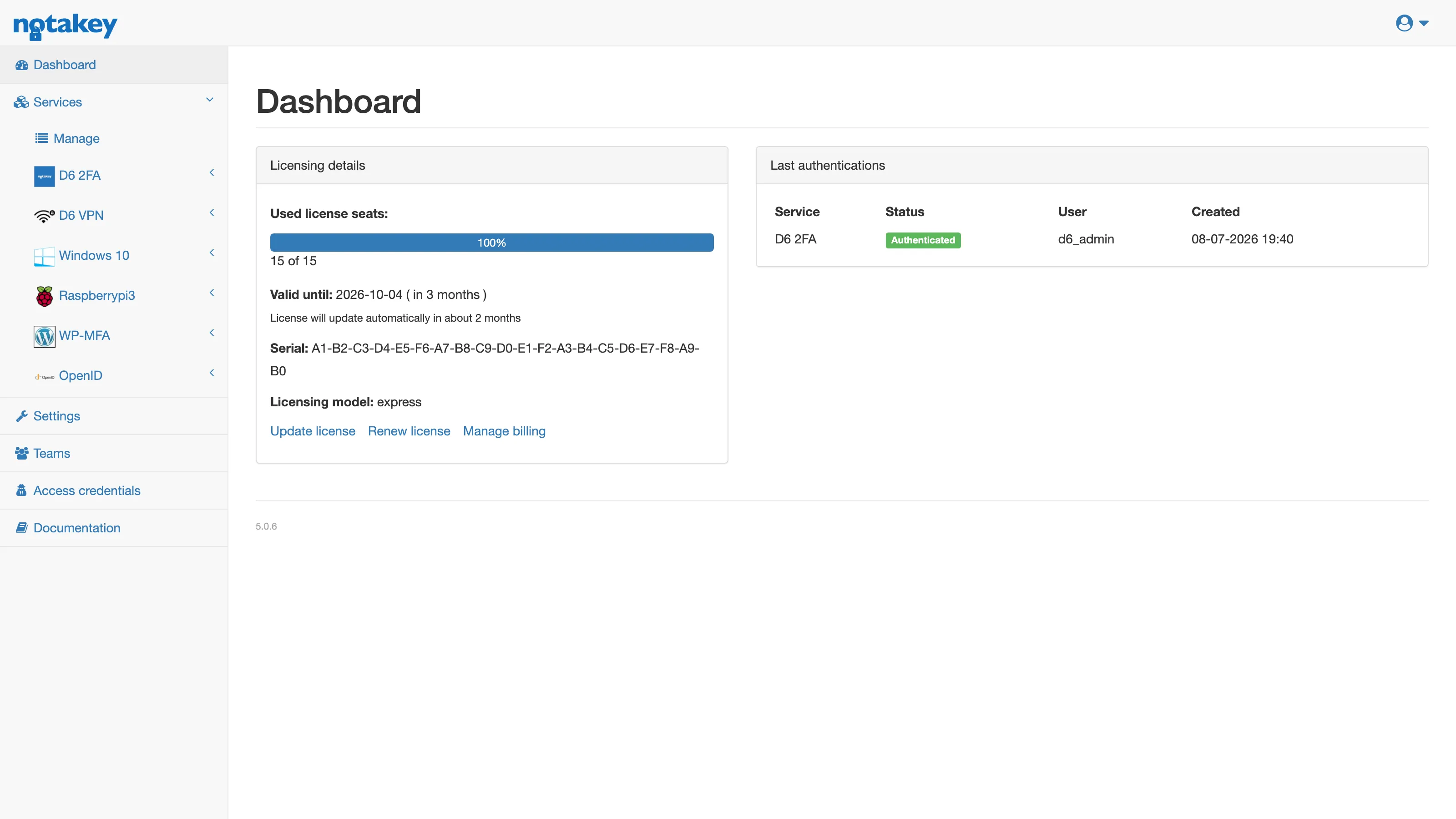Click the User column header
This screenshot has height=819, width=1456.
click(x=1072, y=212)
